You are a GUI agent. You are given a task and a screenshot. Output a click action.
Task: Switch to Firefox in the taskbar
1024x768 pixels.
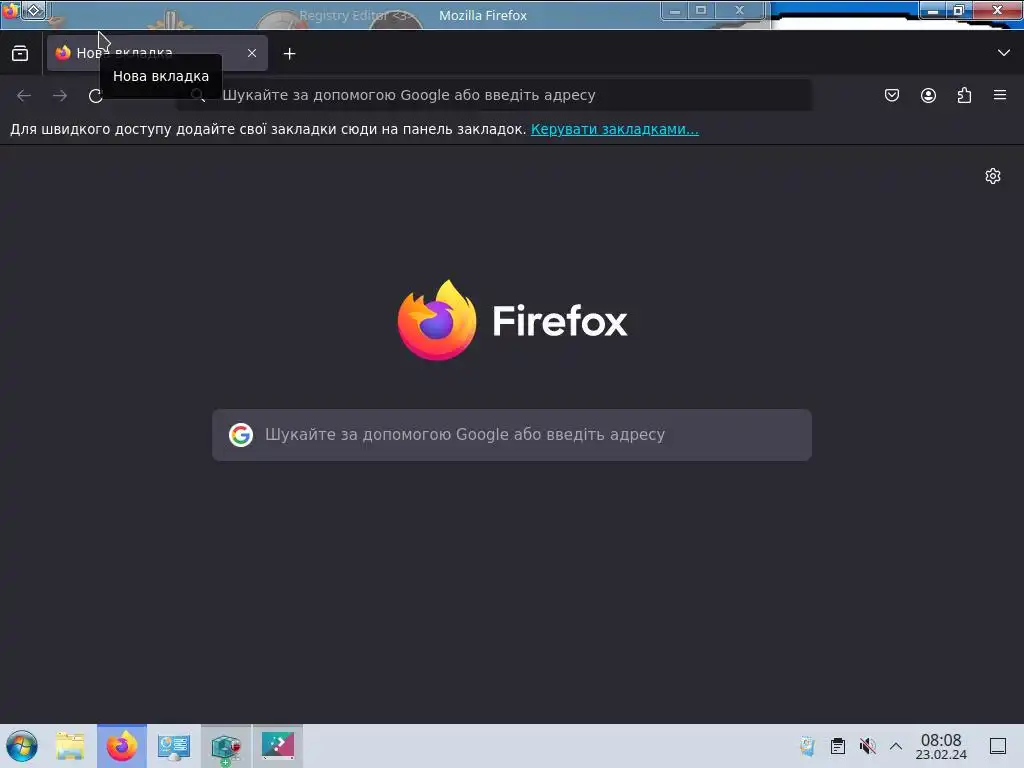point(122,746)
